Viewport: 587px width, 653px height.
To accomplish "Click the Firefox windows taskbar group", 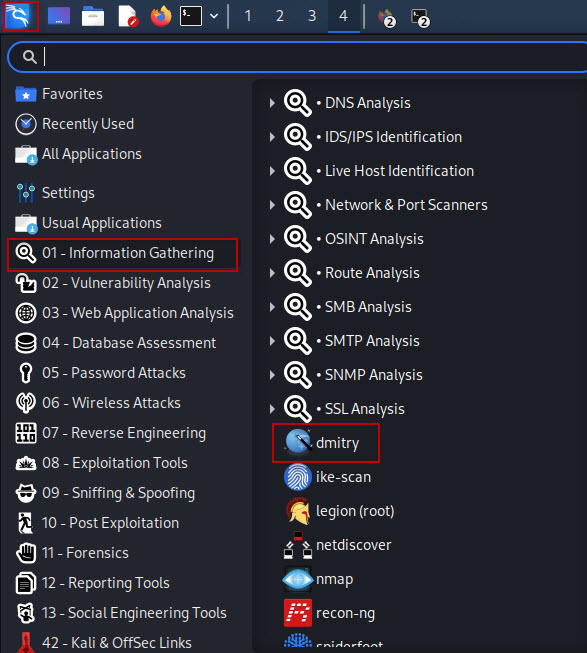I will [386, 17].
